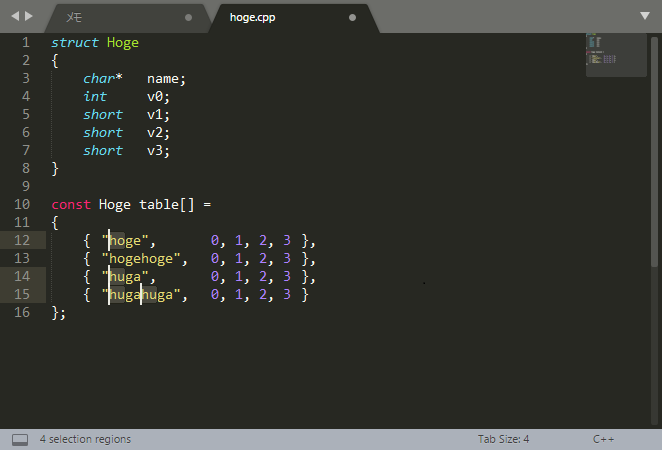Click the number 3 on line 13
The width and height of the screenshot is (662, 450).
[287, 258]
